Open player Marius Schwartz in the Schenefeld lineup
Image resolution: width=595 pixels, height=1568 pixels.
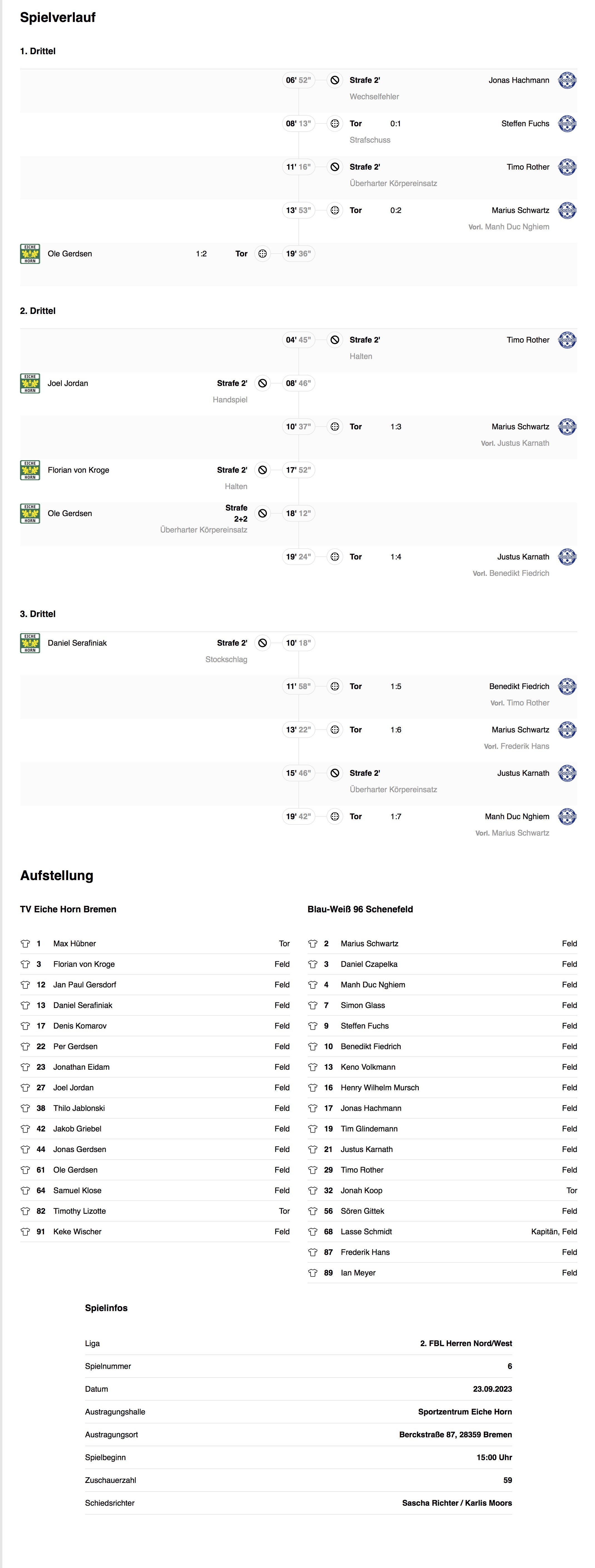(369, 944)
